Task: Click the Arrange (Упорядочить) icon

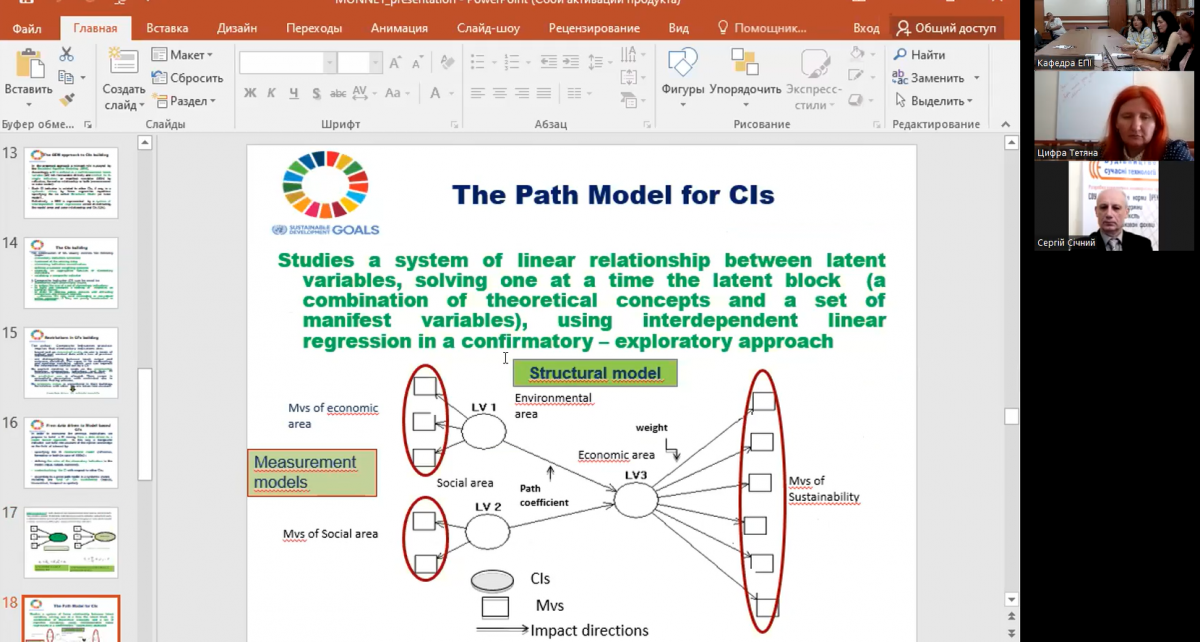Action: (745, 63)
